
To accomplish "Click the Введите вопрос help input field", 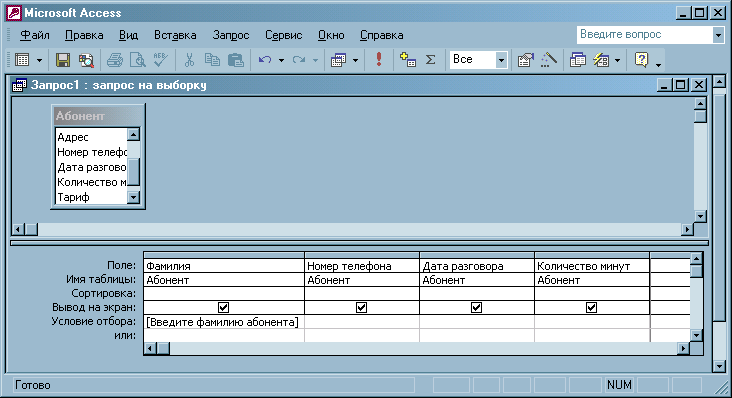I will click(644, 35).
